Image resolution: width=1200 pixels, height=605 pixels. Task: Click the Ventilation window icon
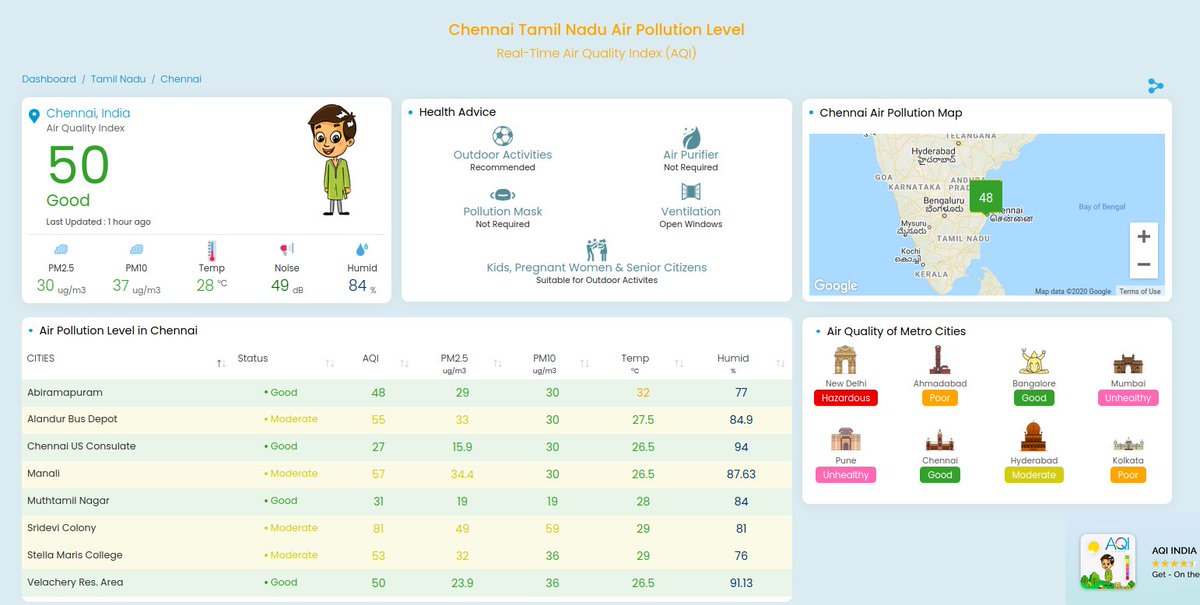[691, 192]
